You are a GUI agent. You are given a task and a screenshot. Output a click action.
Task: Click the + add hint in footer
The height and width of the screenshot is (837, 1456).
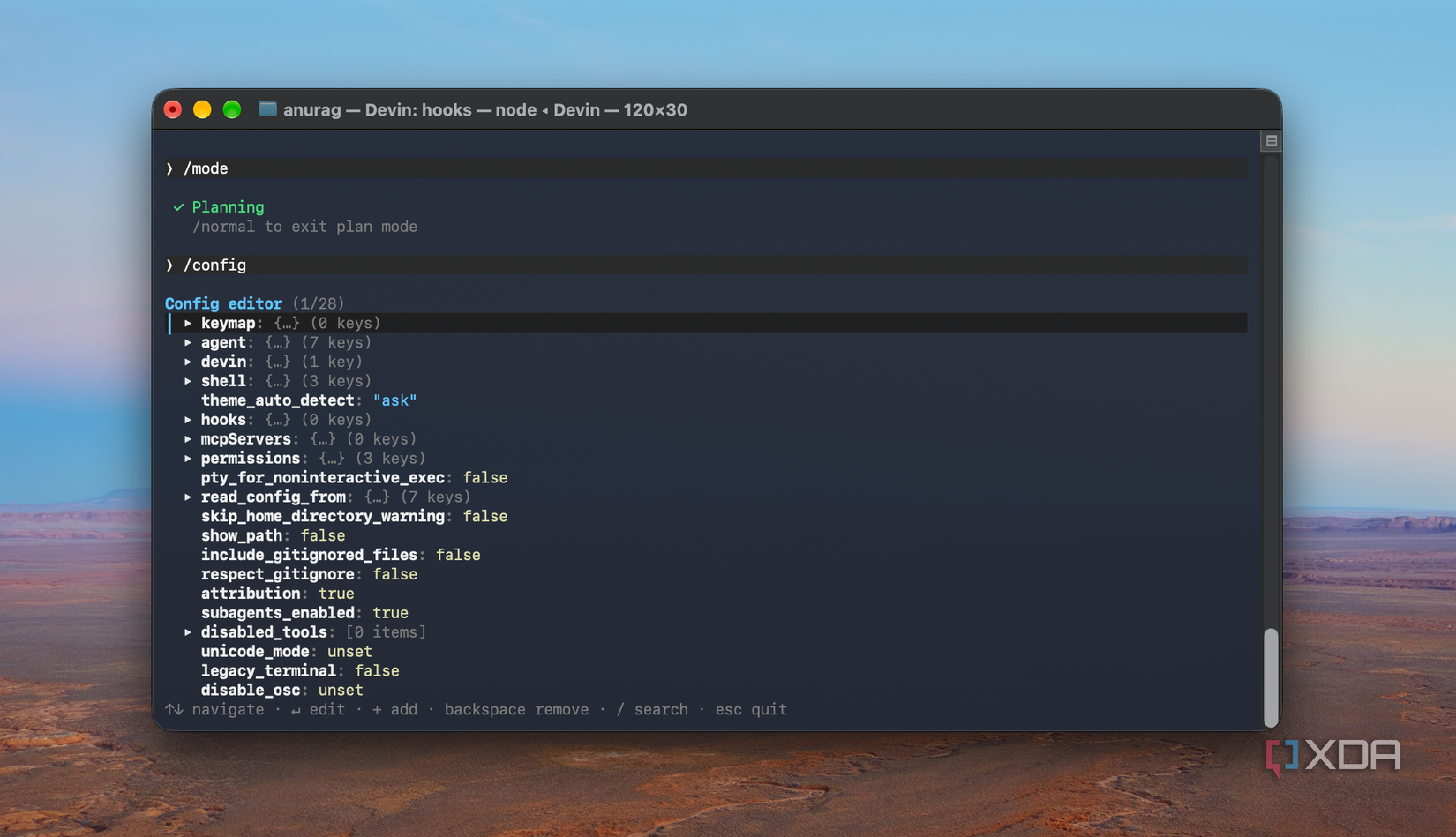coord(394,710)
